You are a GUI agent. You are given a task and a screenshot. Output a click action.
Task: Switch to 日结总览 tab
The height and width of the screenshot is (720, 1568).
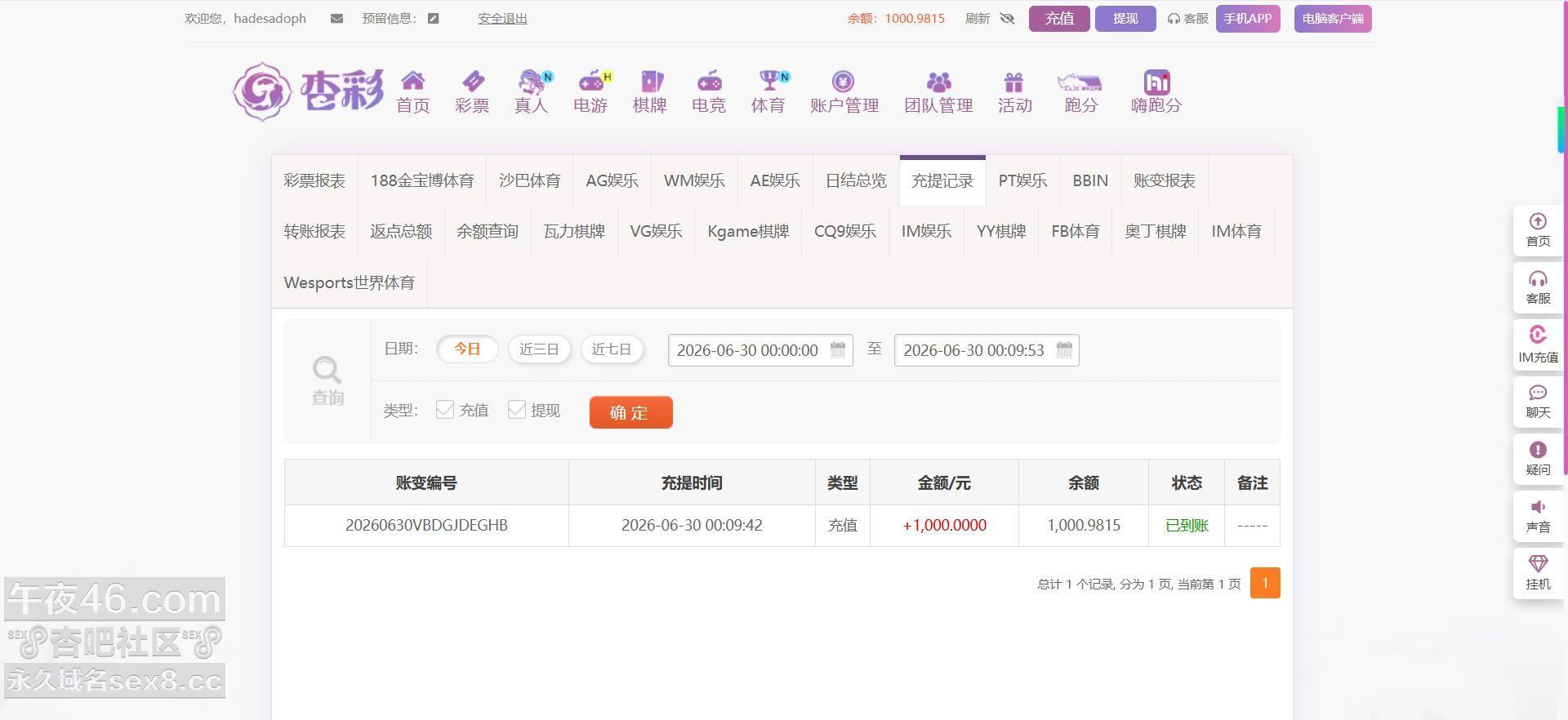[x=856, y=180]
